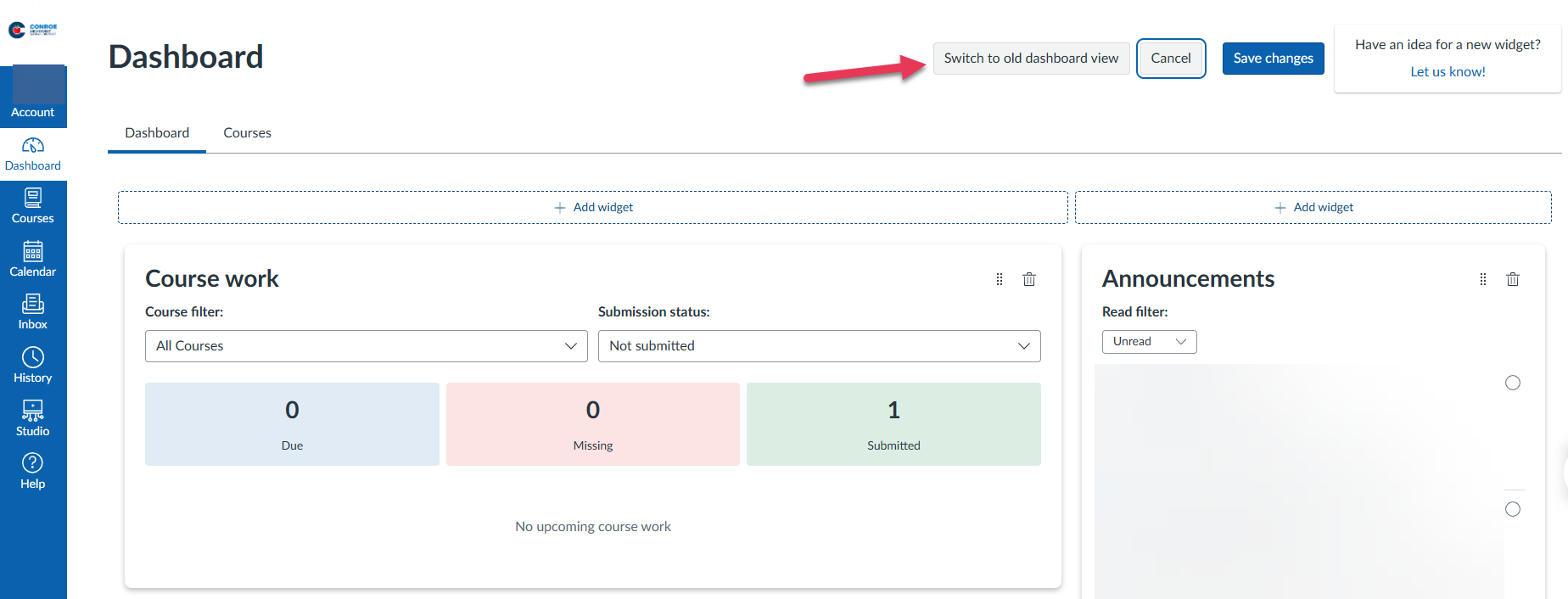The image size is (1568, 599).
Task: Open the Submission status dropdown
Action: (819, 346)
